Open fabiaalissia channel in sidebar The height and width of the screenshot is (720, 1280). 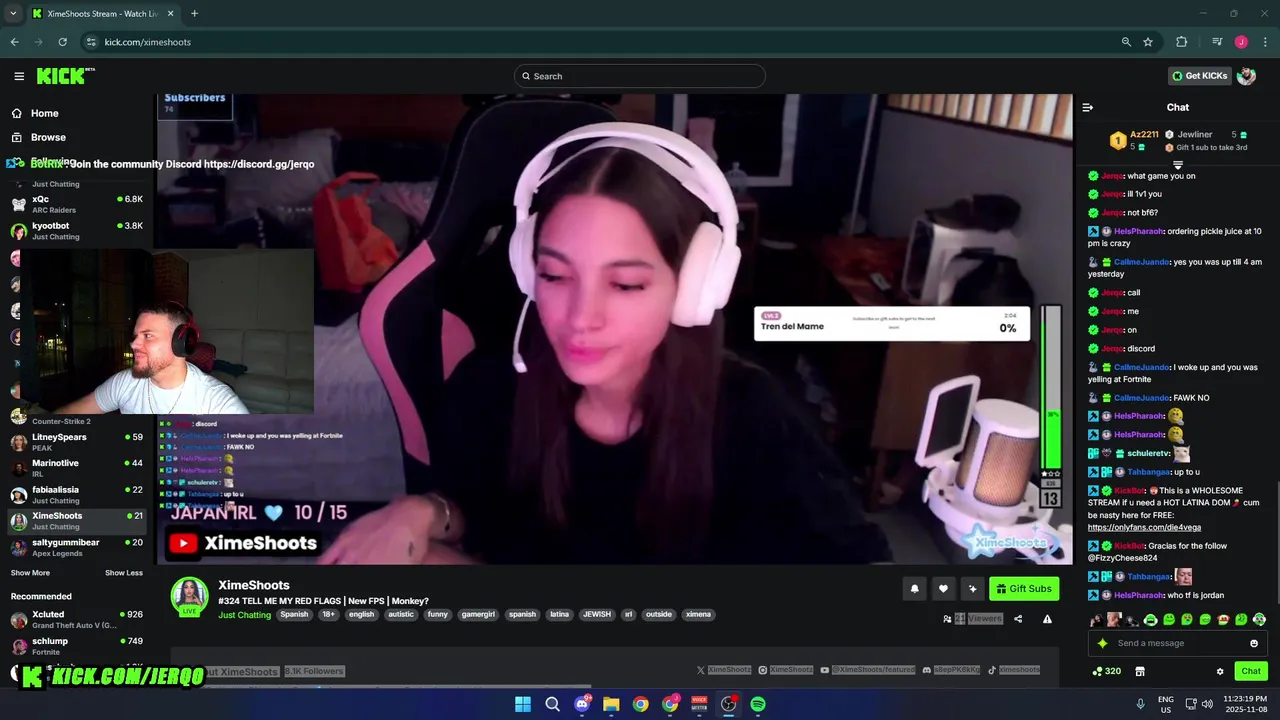click(78, 495)
